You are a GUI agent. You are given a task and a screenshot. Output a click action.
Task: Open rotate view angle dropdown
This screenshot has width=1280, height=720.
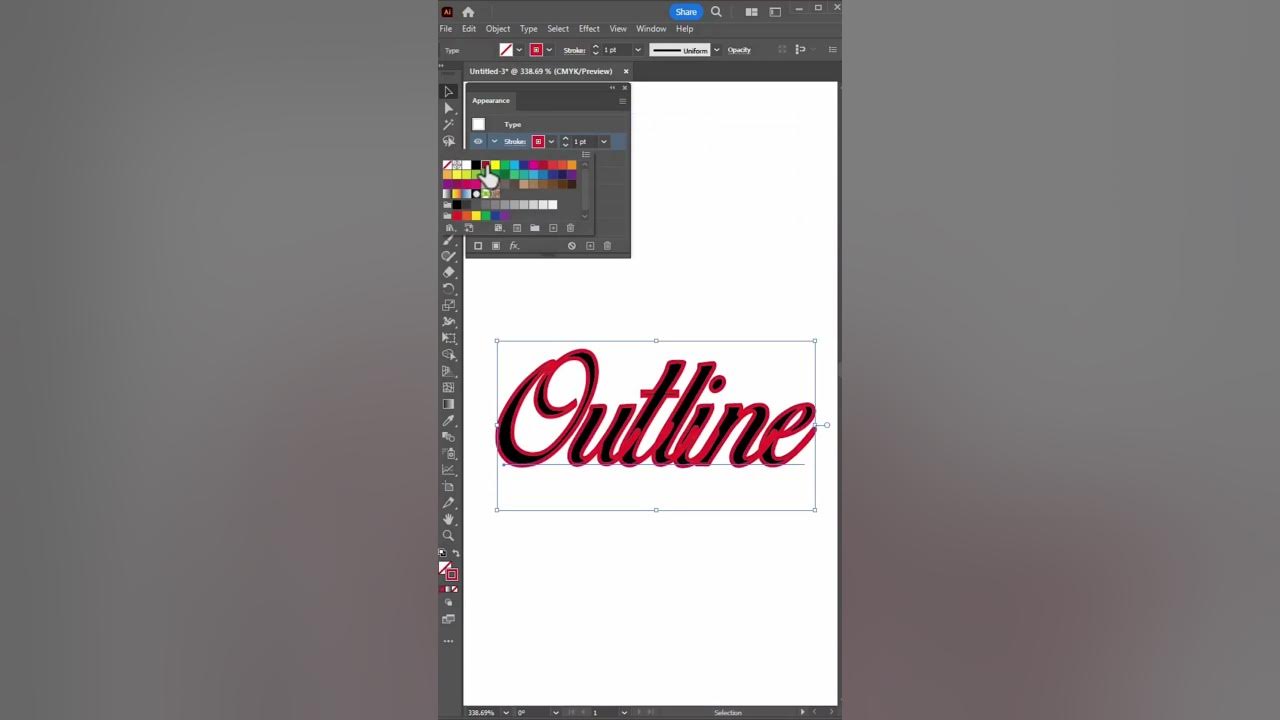click(555, 713)
